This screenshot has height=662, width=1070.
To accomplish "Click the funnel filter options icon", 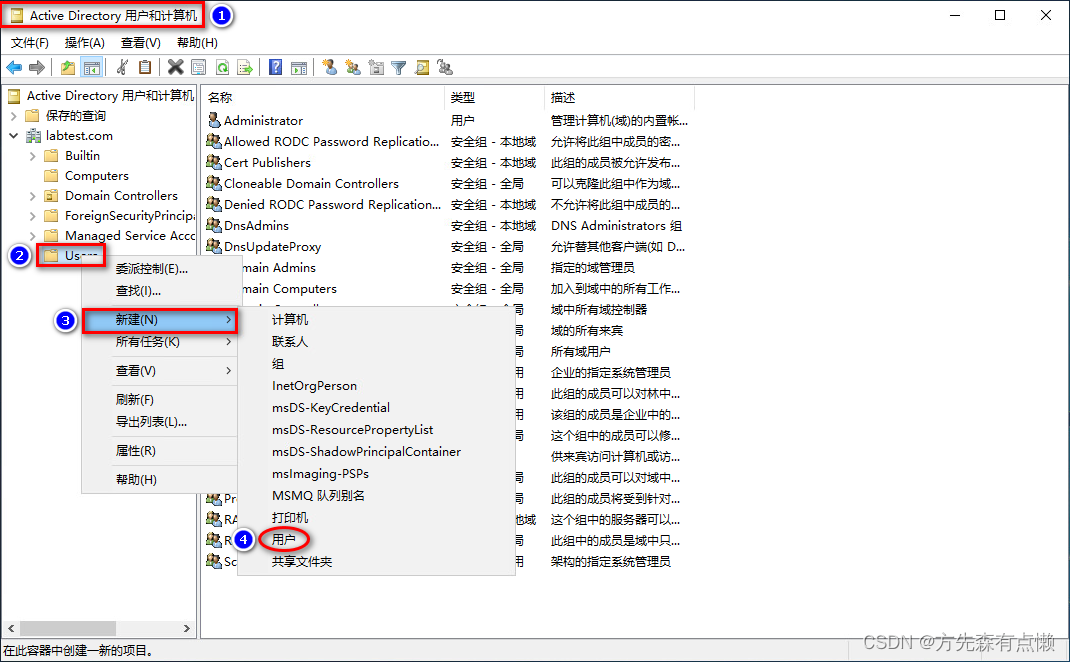I will pyautogui.click(x=399, y=67).
